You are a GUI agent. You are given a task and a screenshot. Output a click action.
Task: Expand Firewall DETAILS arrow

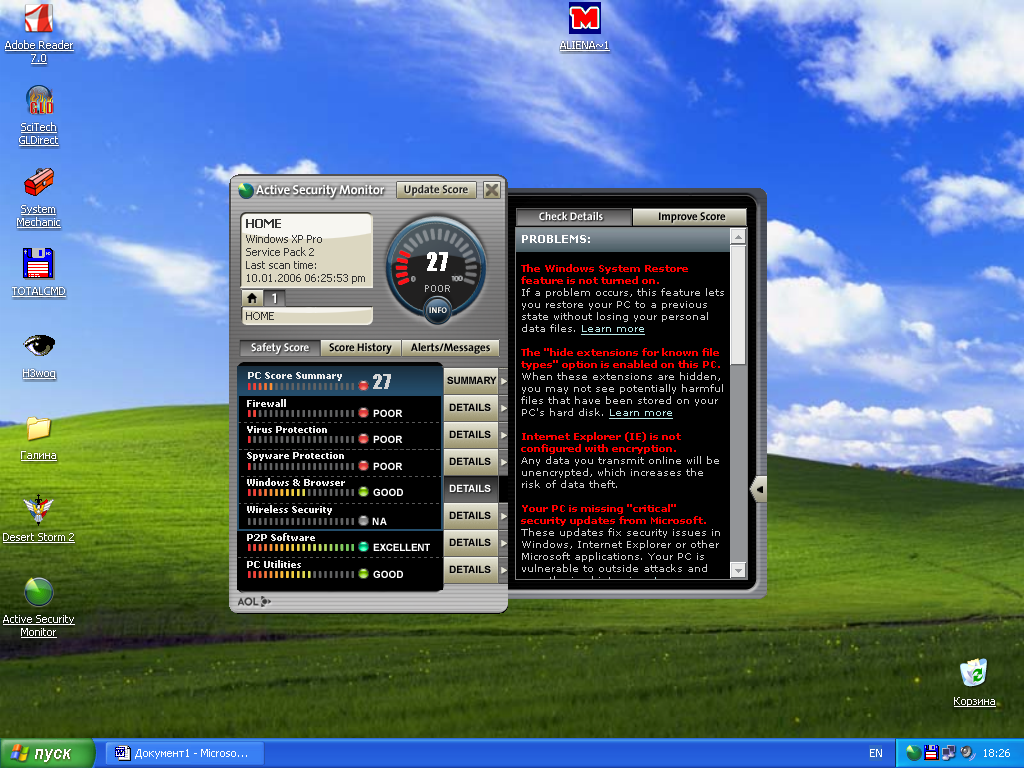click(x=504, y=408)
